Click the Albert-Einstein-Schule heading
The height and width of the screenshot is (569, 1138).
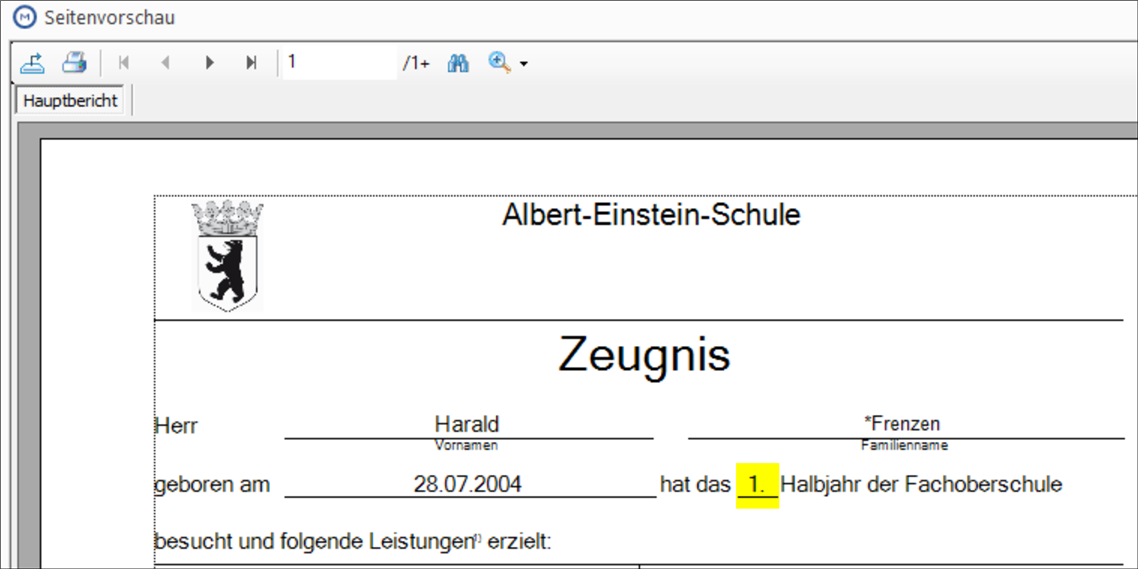(x=651, y=216)
